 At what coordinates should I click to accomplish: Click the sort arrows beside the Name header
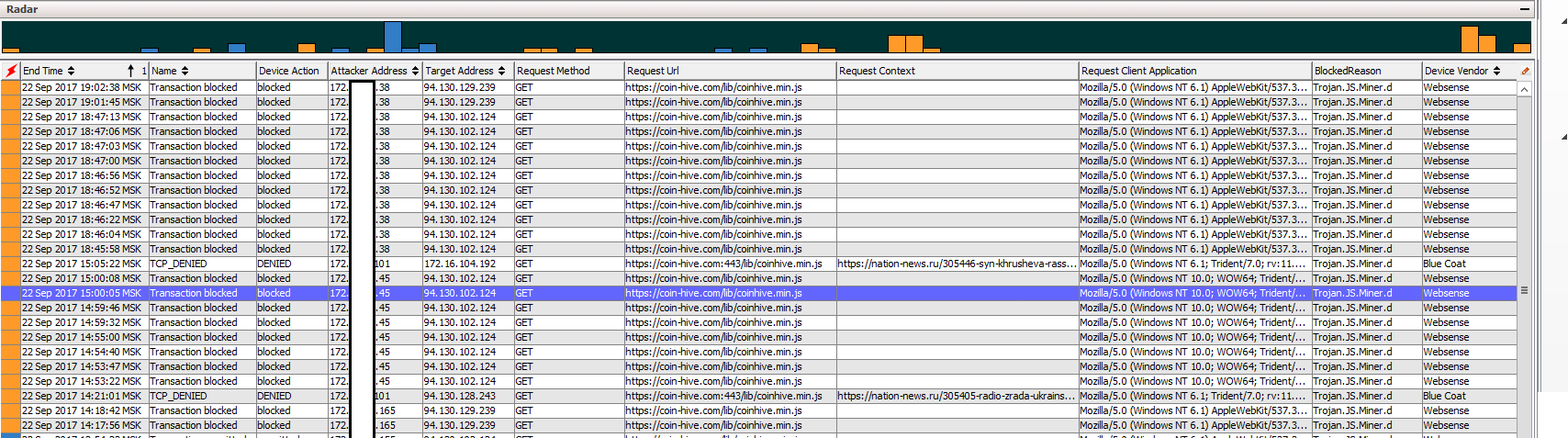(185, 71)
